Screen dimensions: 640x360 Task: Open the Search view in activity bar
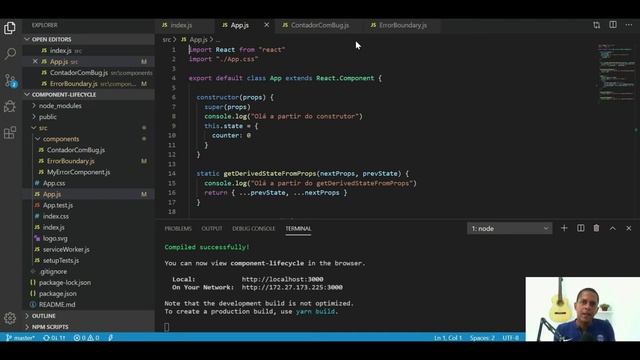(10, 54)
